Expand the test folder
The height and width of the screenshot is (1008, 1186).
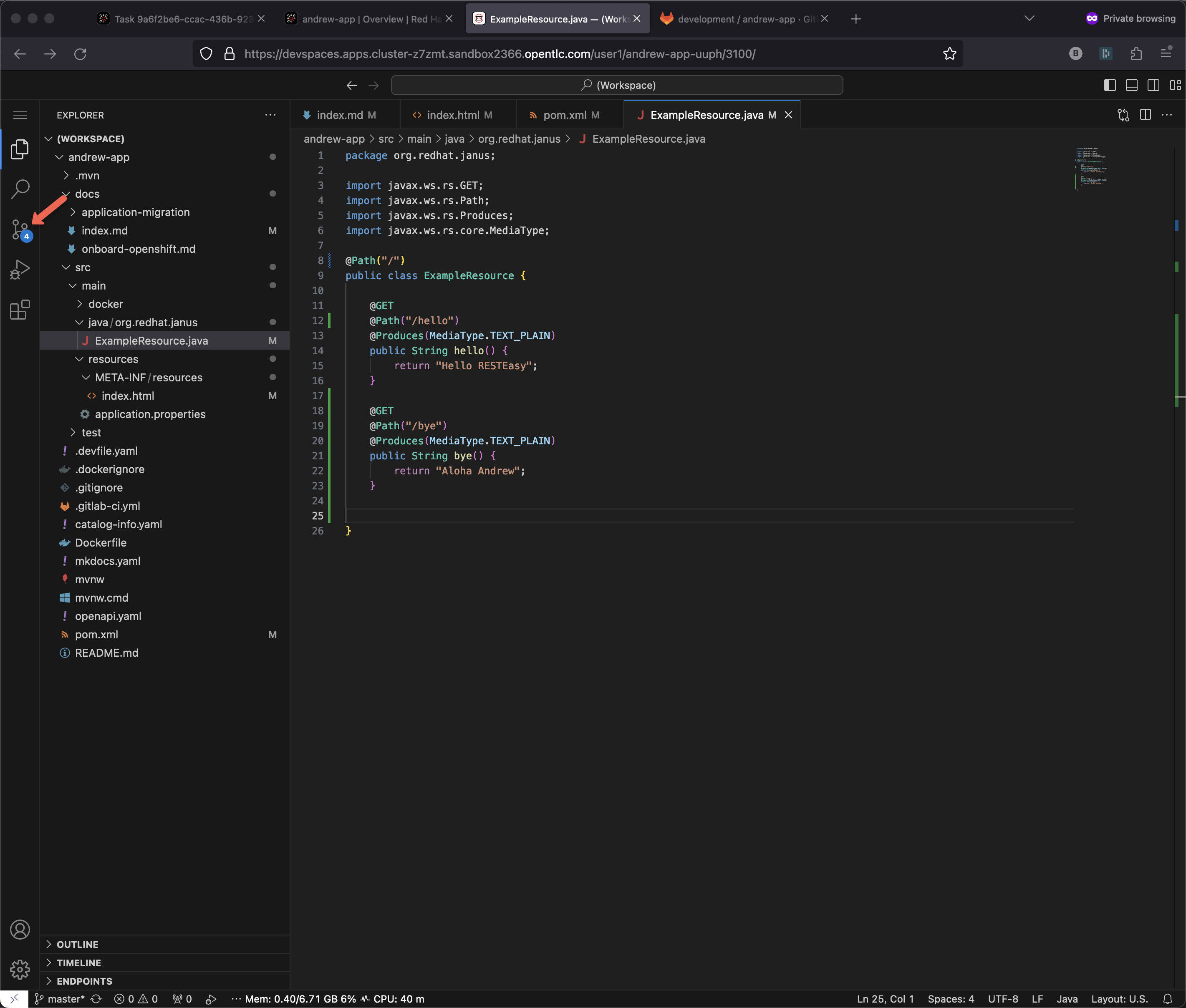pos(91,433)
